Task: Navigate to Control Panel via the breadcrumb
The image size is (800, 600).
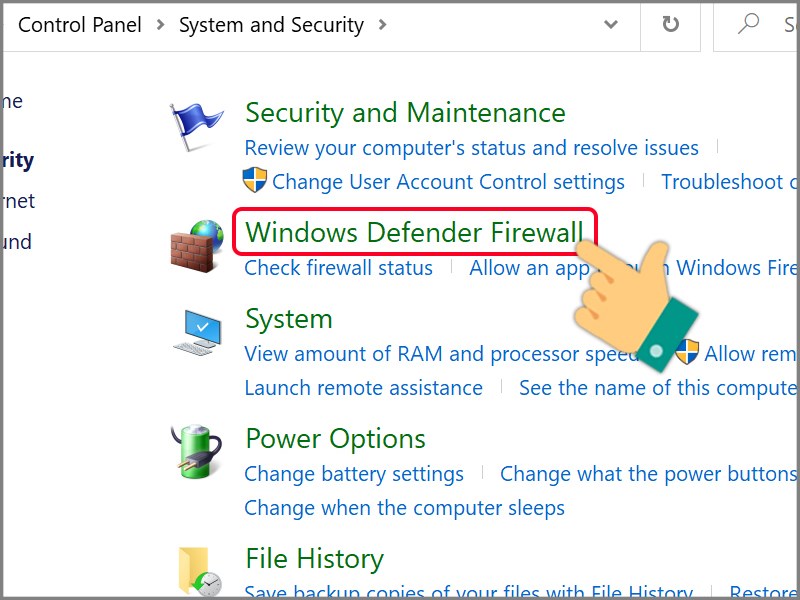Action: (x=78, y=26)
